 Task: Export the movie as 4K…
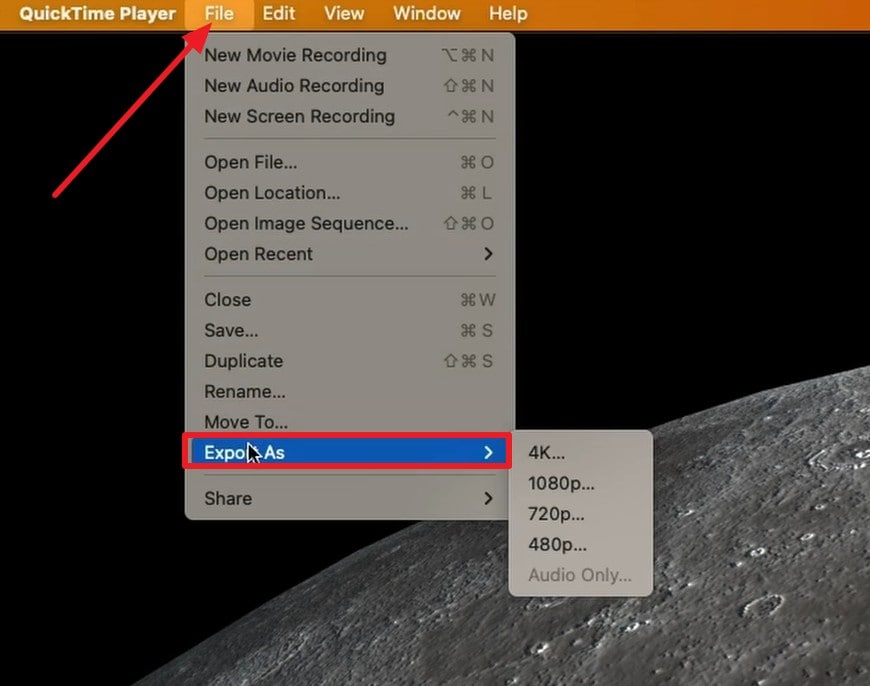click(580, 453)
